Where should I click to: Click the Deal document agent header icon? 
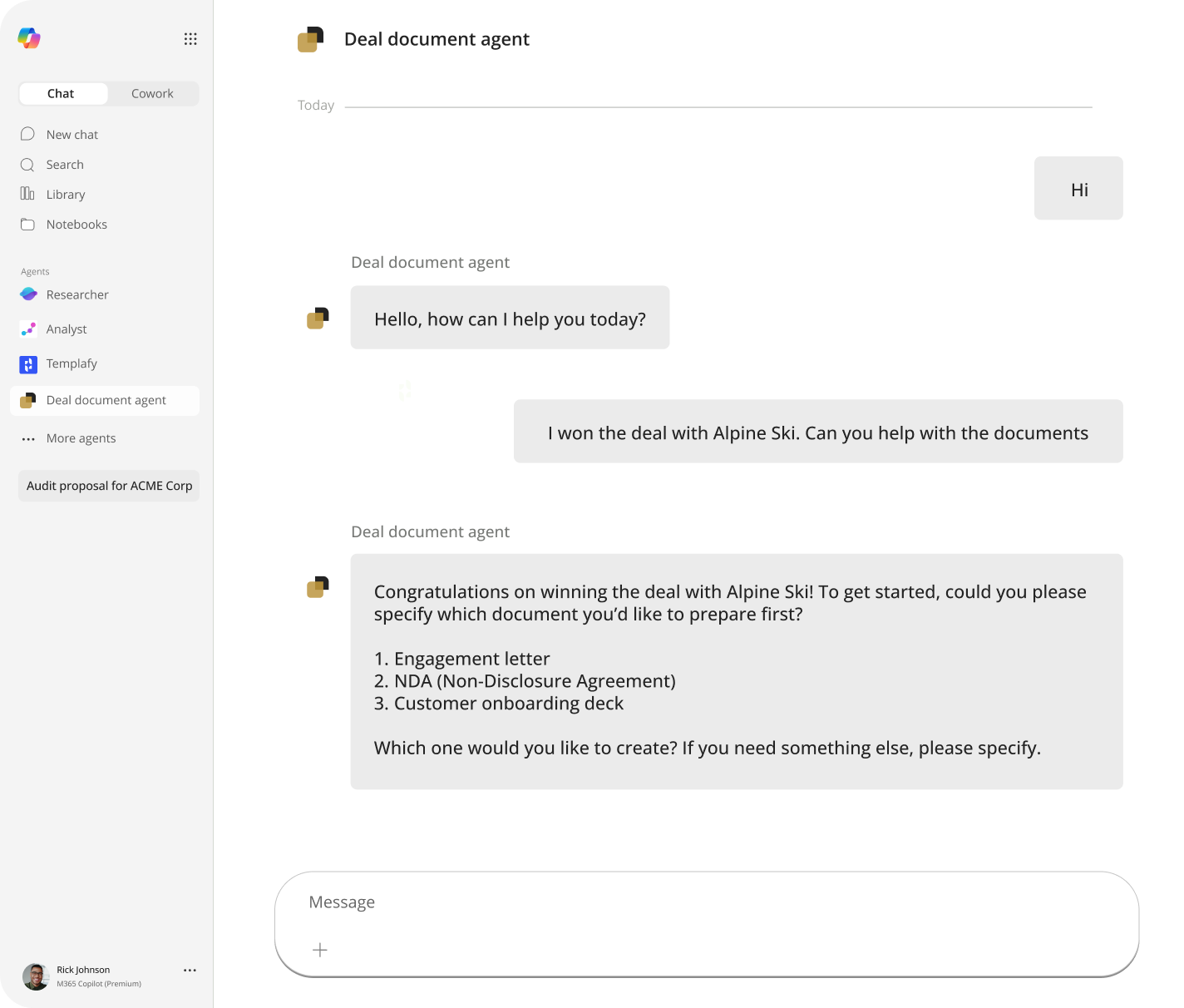311,39
